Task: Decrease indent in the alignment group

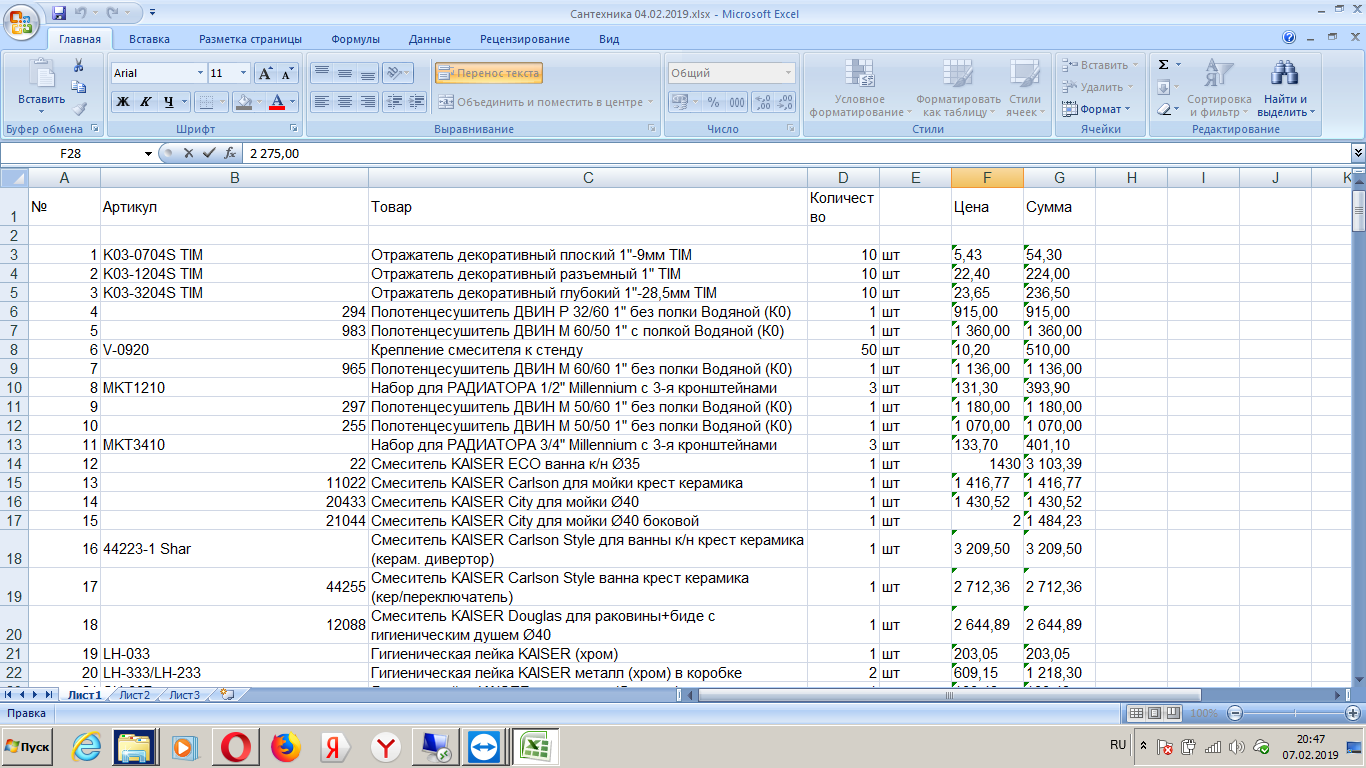Action: coord(393,101)
